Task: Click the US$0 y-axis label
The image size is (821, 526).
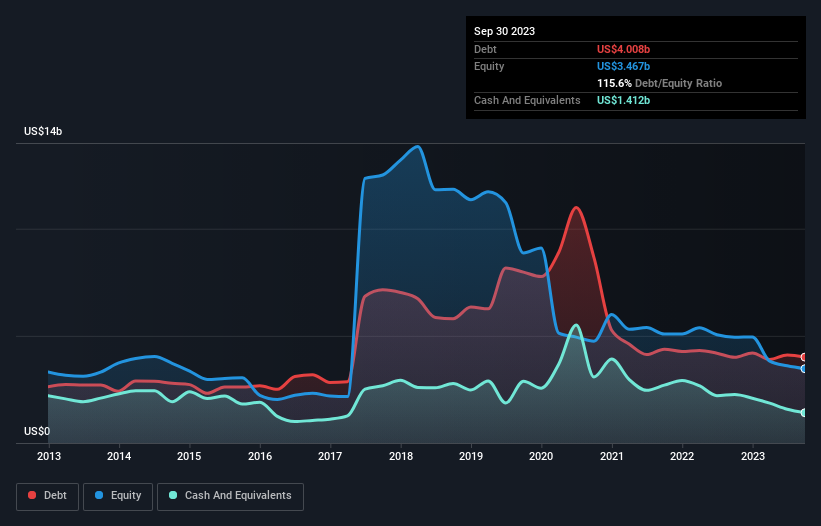Action: click(x=37, y=431)
